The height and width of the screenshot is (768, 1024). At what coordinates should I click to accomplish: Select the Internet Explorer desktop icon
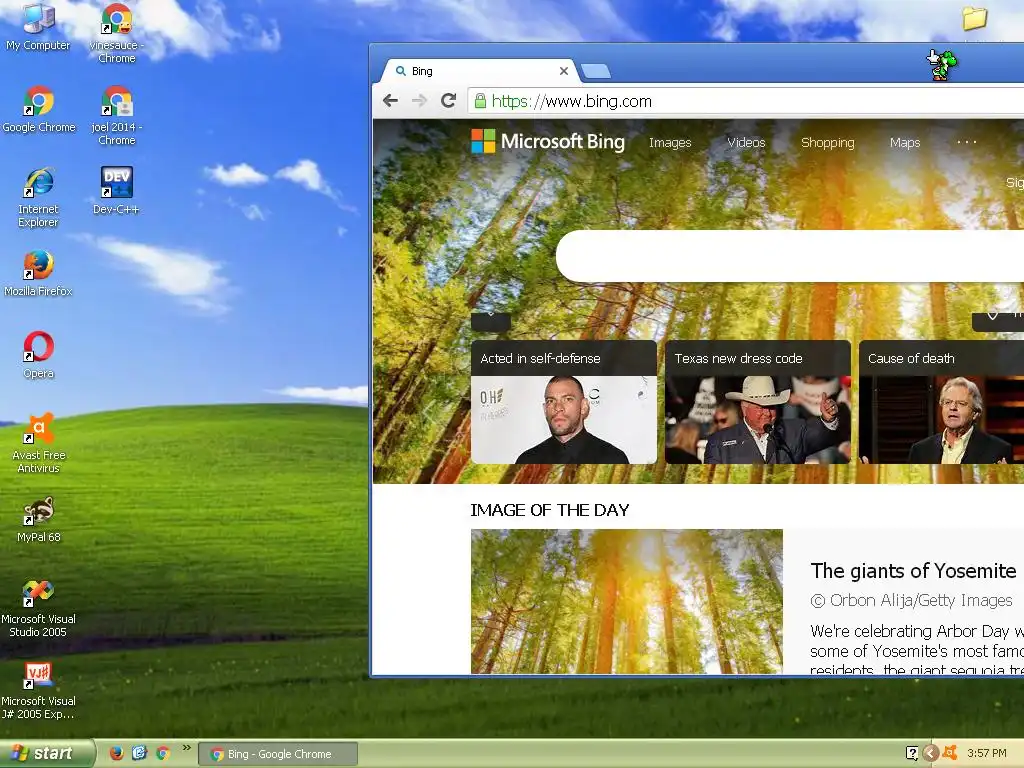(x=38, y=197)
